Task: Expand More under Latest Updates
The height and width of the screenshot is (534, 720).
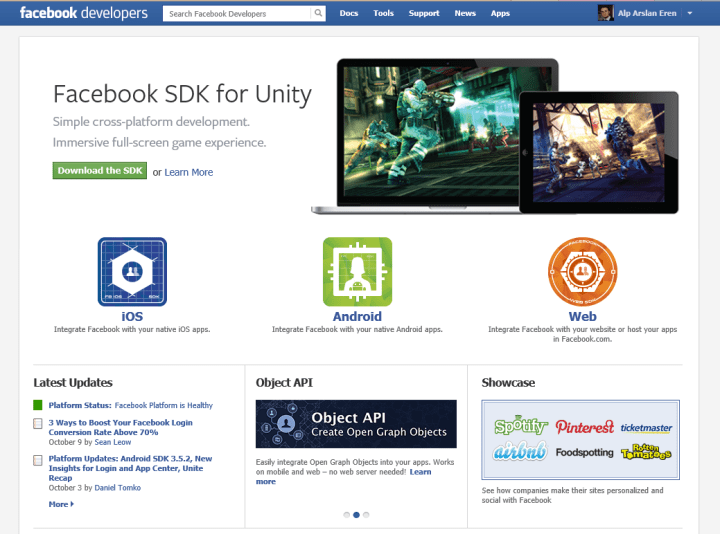Action: pyautogui.click(x=60, y=504)
